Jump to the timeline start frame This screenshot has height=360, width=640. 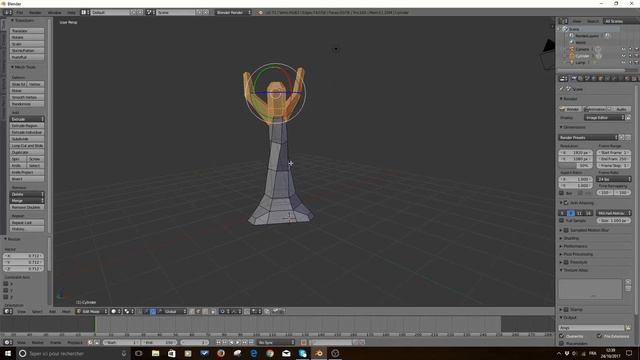tap(218, 342)
